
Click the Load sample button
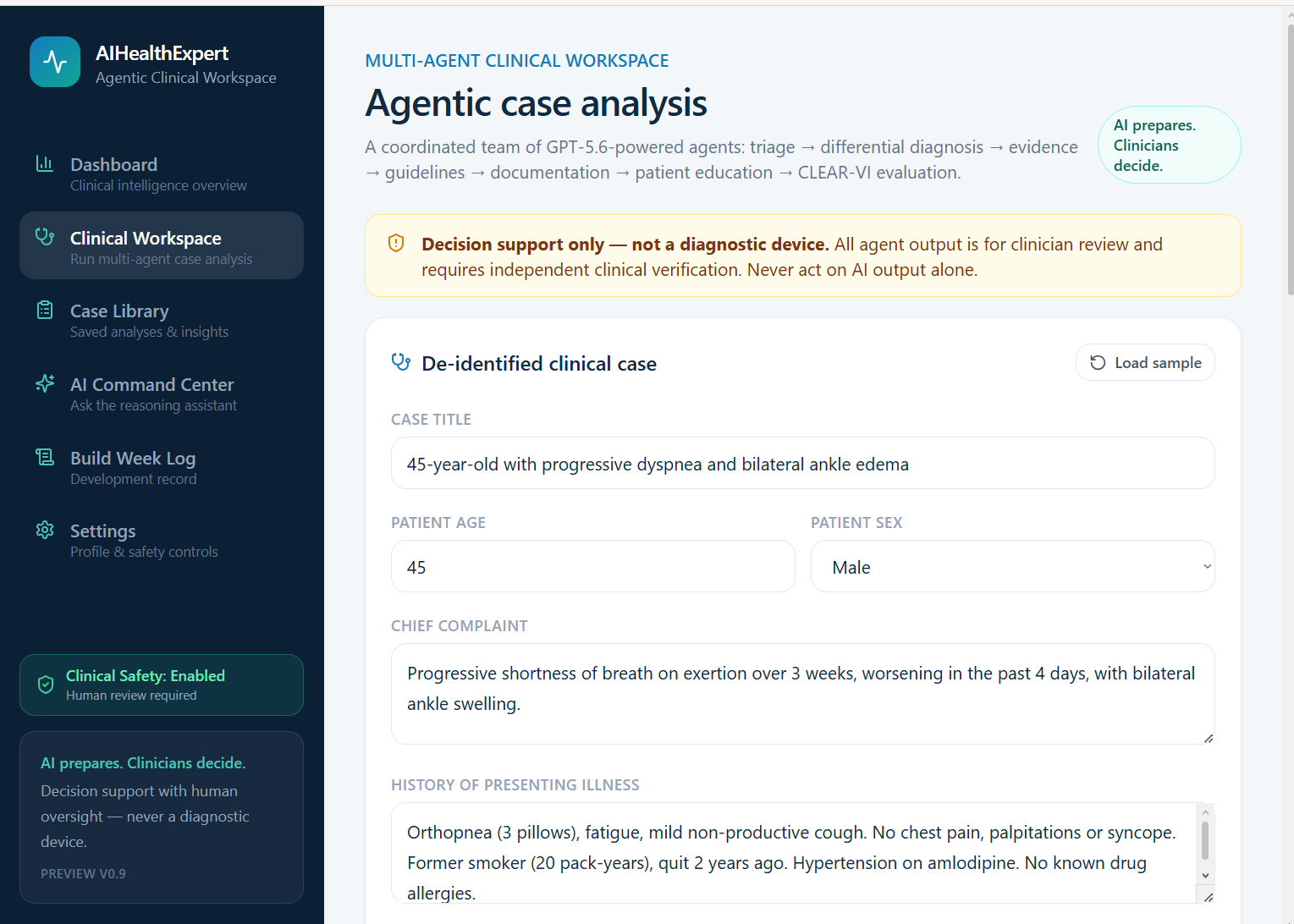click(1145, 362)
